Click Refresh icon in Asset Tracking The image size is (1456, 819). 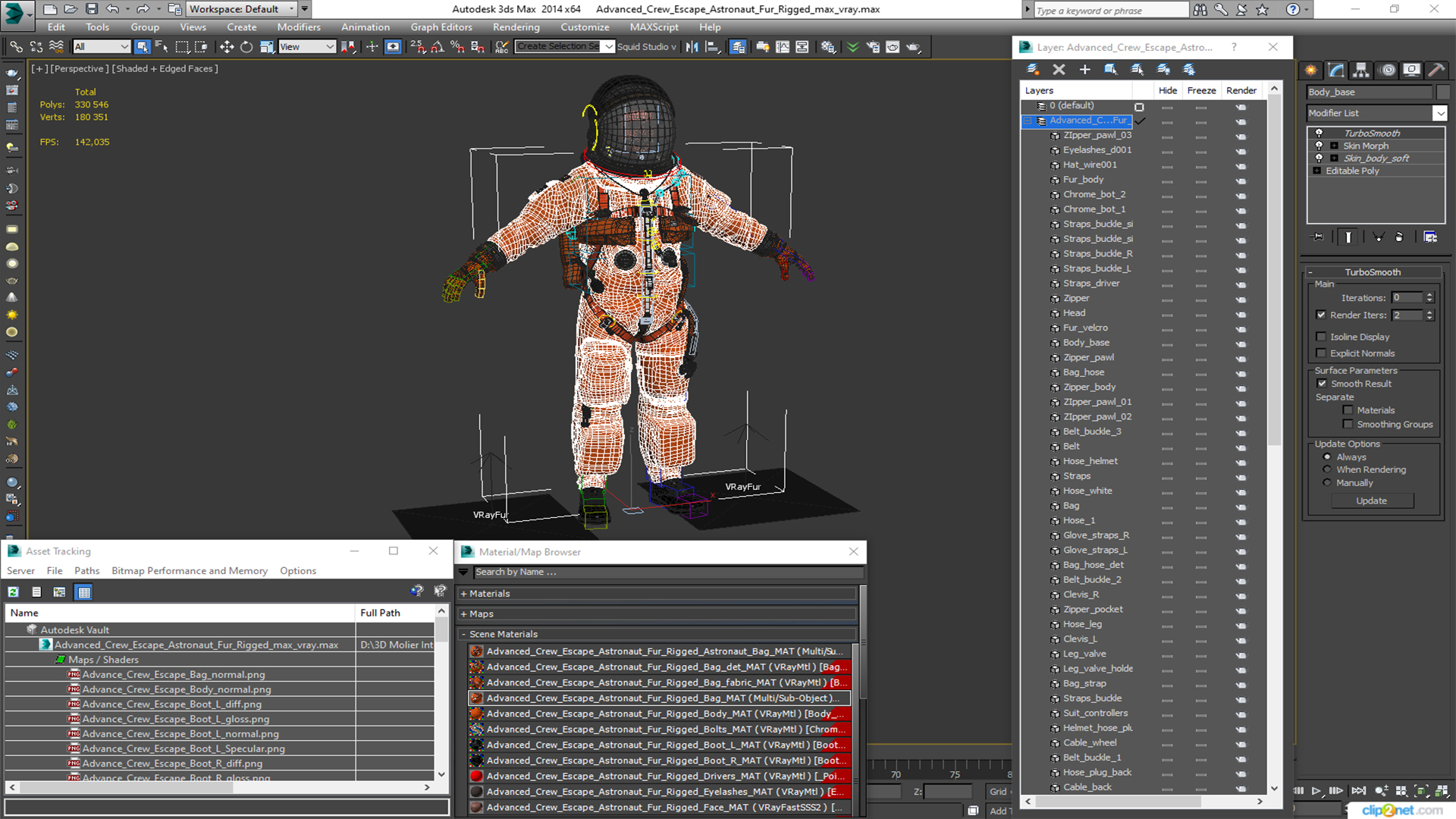(14, 592)
